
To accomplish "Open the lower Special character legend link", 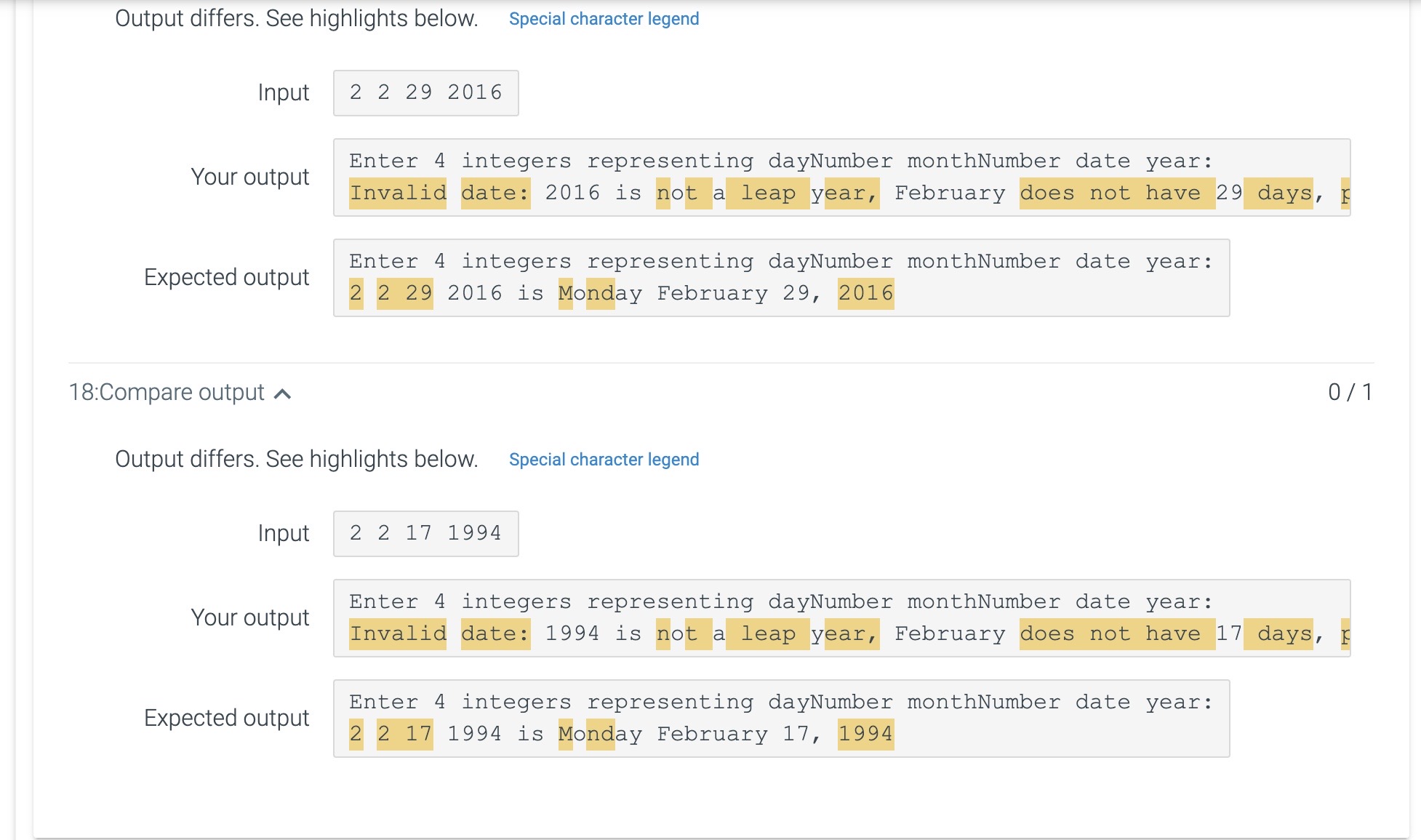I will [604, 460].
